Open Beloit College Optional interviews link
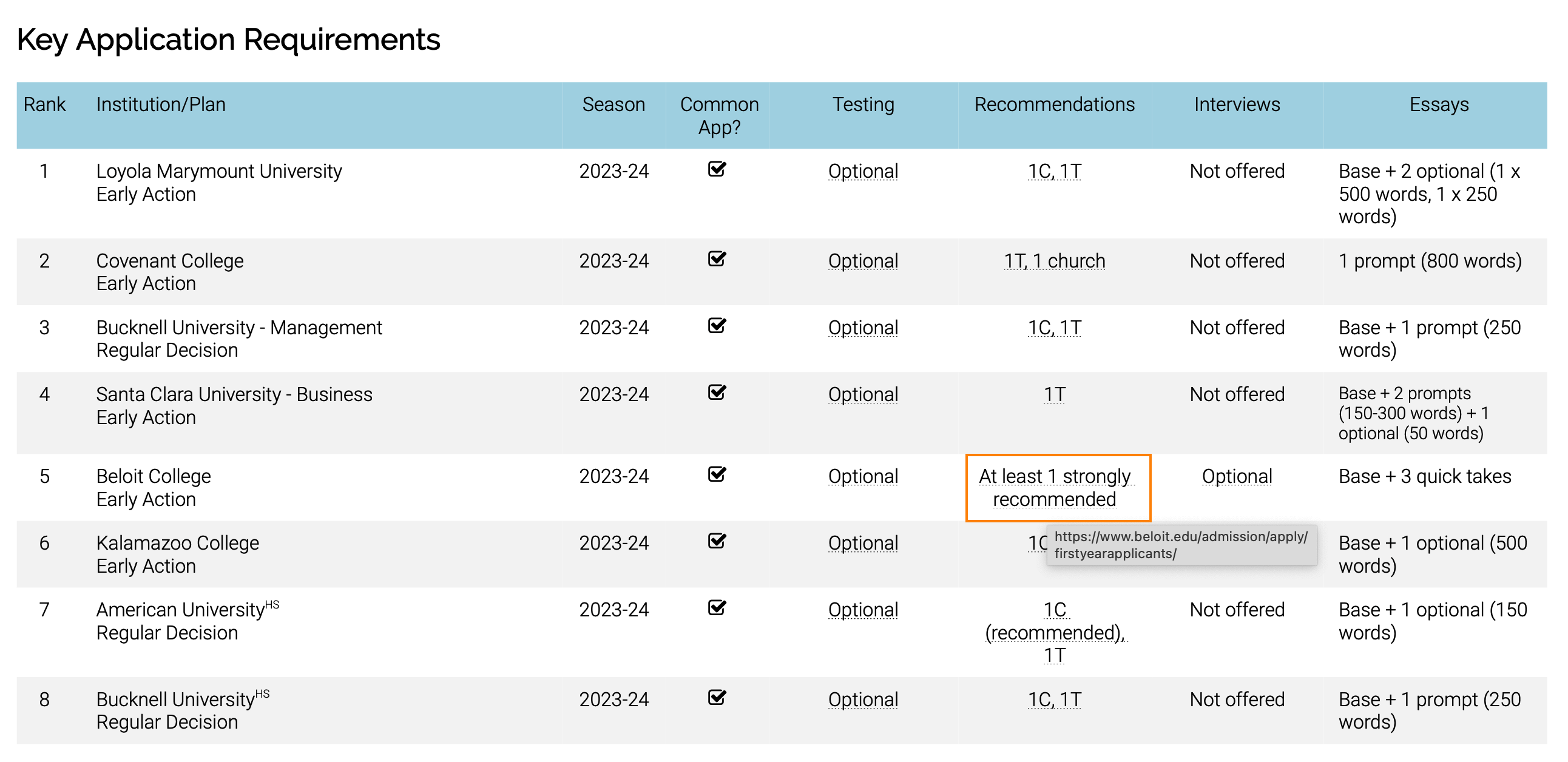Image resolution: width=1568 pixels, height=762 pixels. [1237, 476]
